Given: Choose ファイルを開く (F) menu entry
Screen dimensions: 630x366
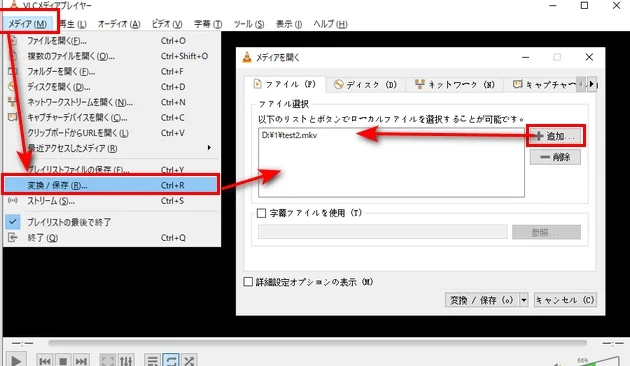Looking at the screenshot, I should tap(112, 41).
